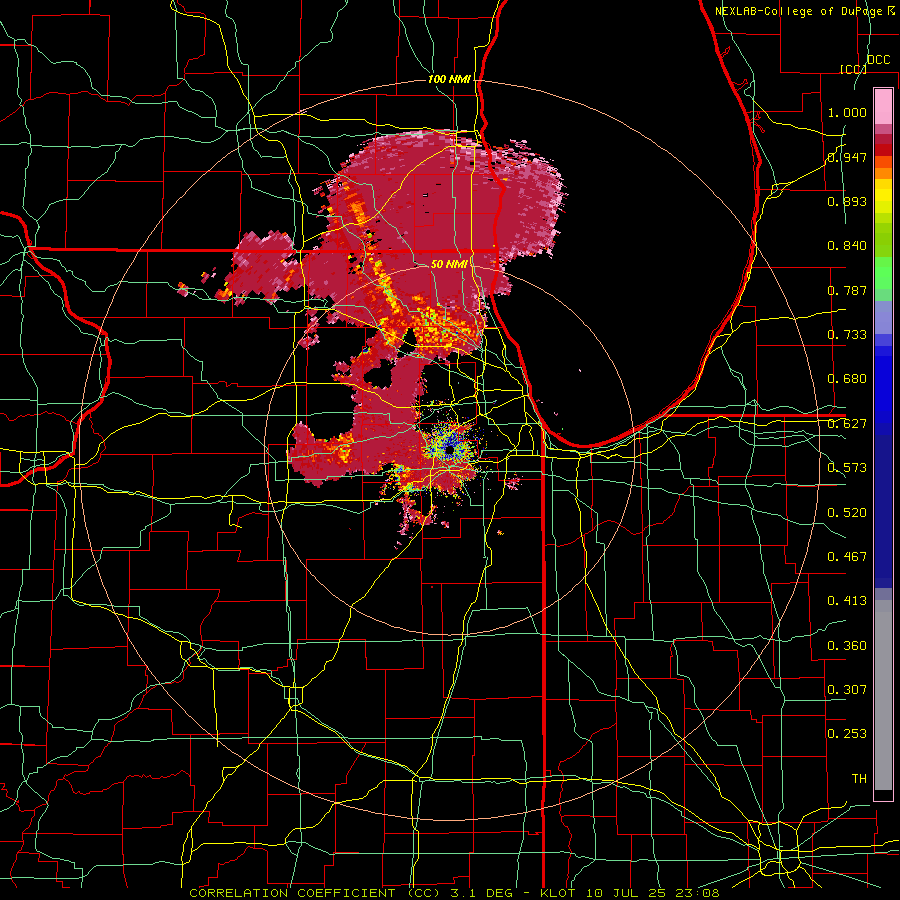Viewport: 900px width, 900px height.
Task: Select the 0.307 legend value
Action: [847, 689]
